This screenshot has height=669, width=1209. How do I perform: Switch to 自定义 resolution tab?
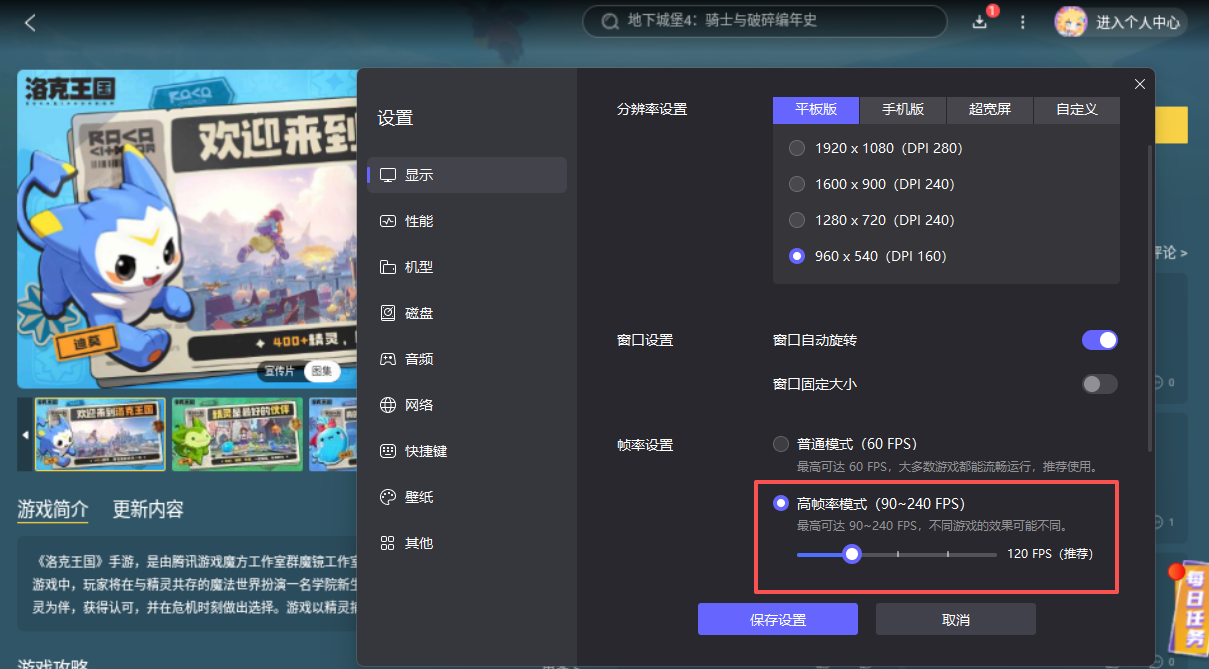(1077, 109)
